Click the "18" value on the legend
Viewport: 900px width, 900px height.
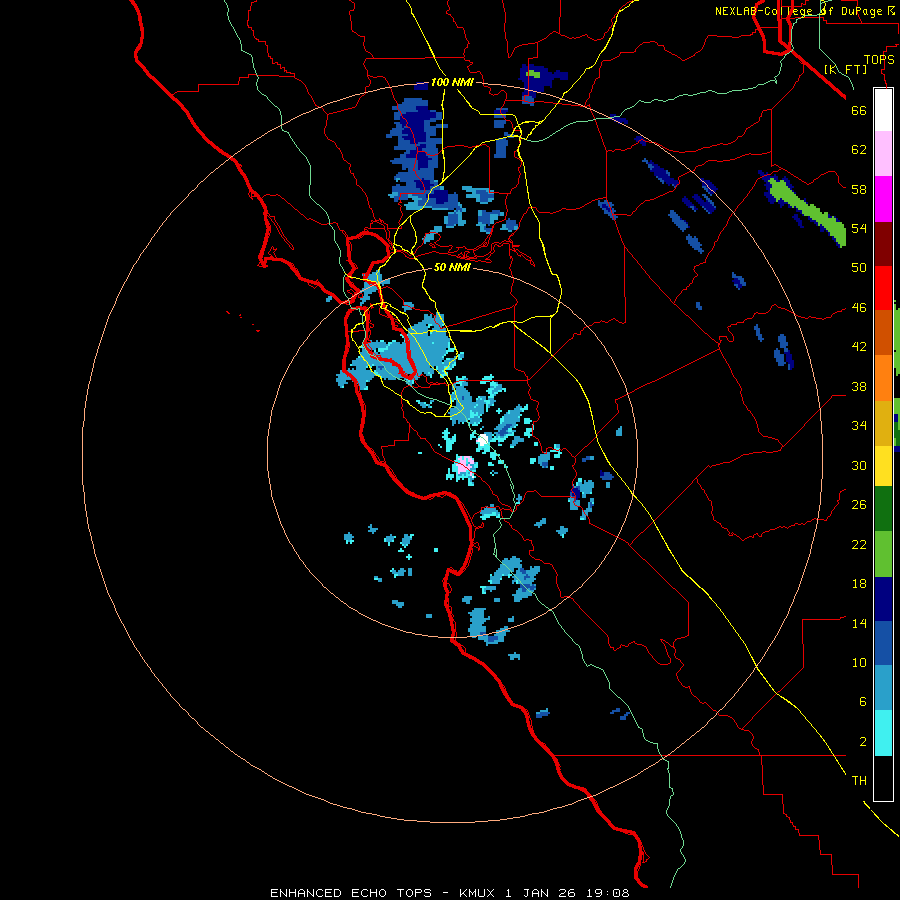coord(859,584)
